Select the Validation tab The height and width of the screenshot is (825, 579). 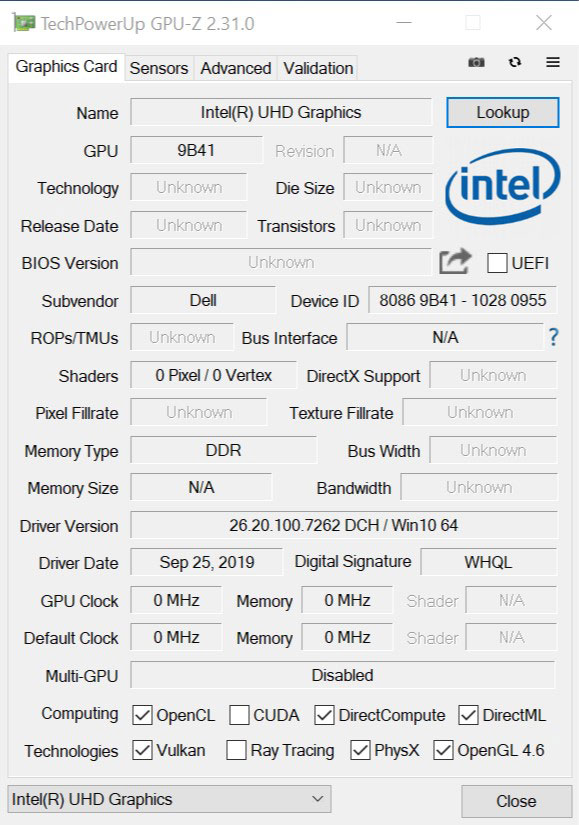(x=318, y=68)
